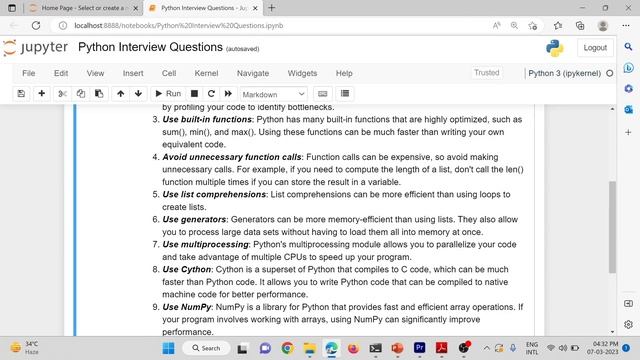Paste cells below icon
Image resolution: width=640 pixels, height=360 pixels.
tap(99, 94)
